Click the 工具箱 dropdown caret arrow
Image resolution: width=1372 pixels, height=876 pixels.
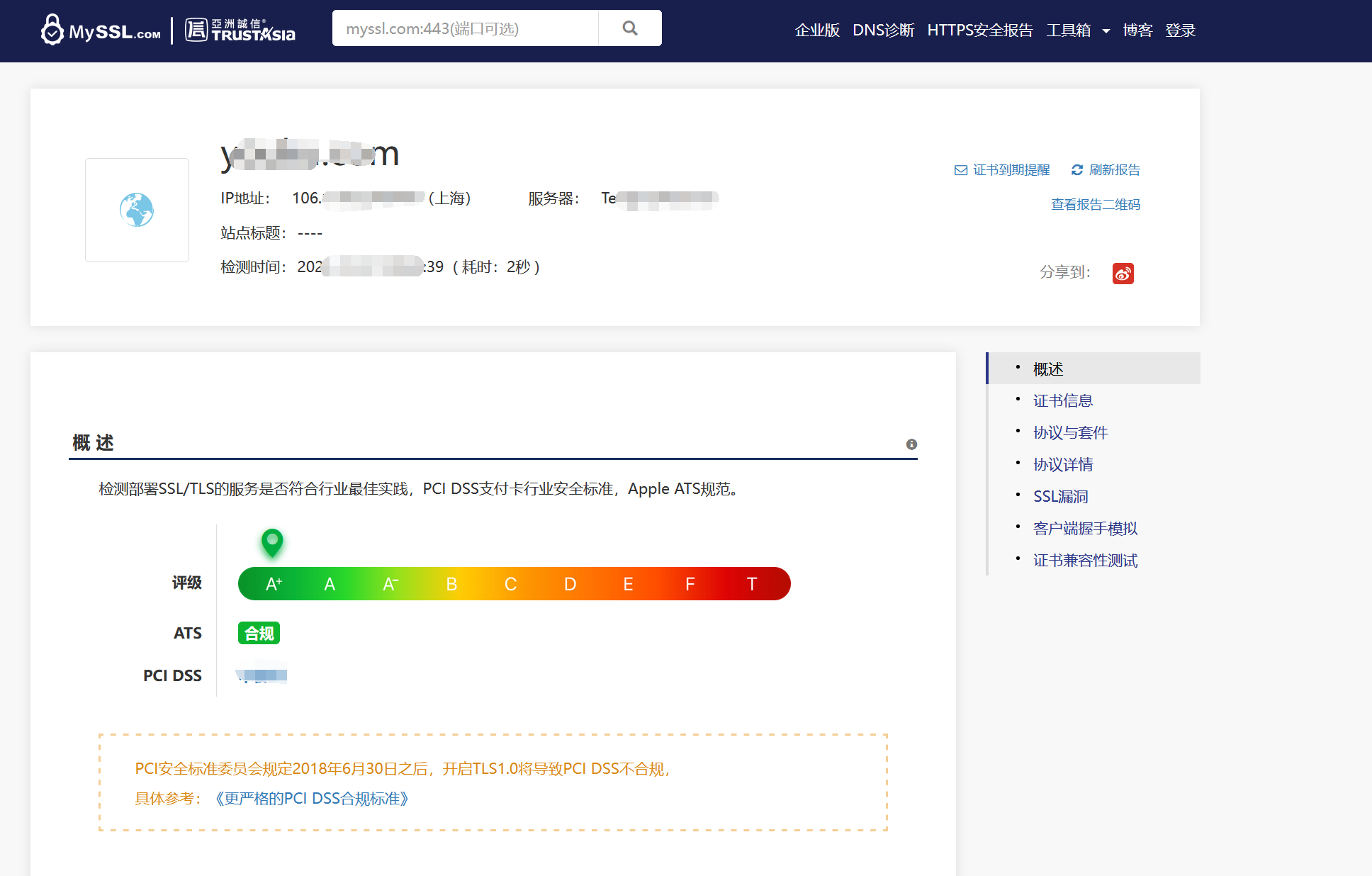[1106, 31]
